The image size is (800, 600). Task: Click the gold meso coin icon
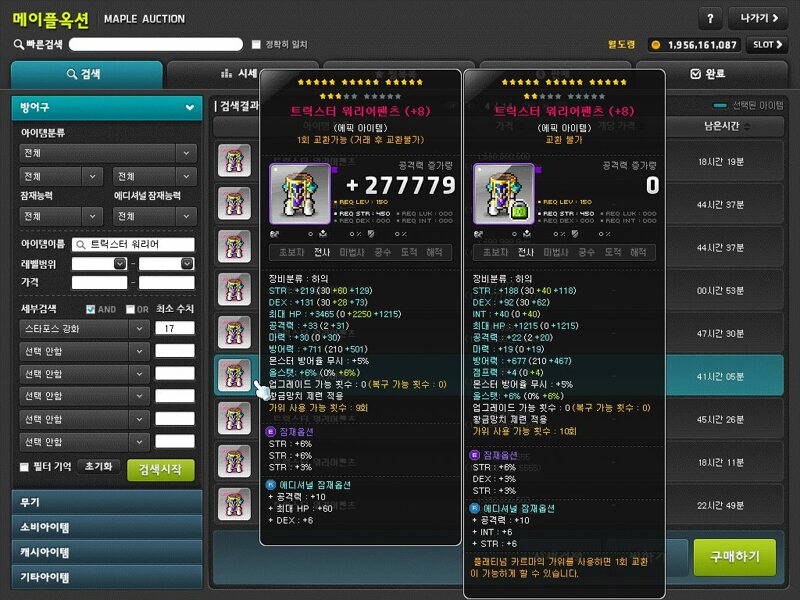click(656, 45)
